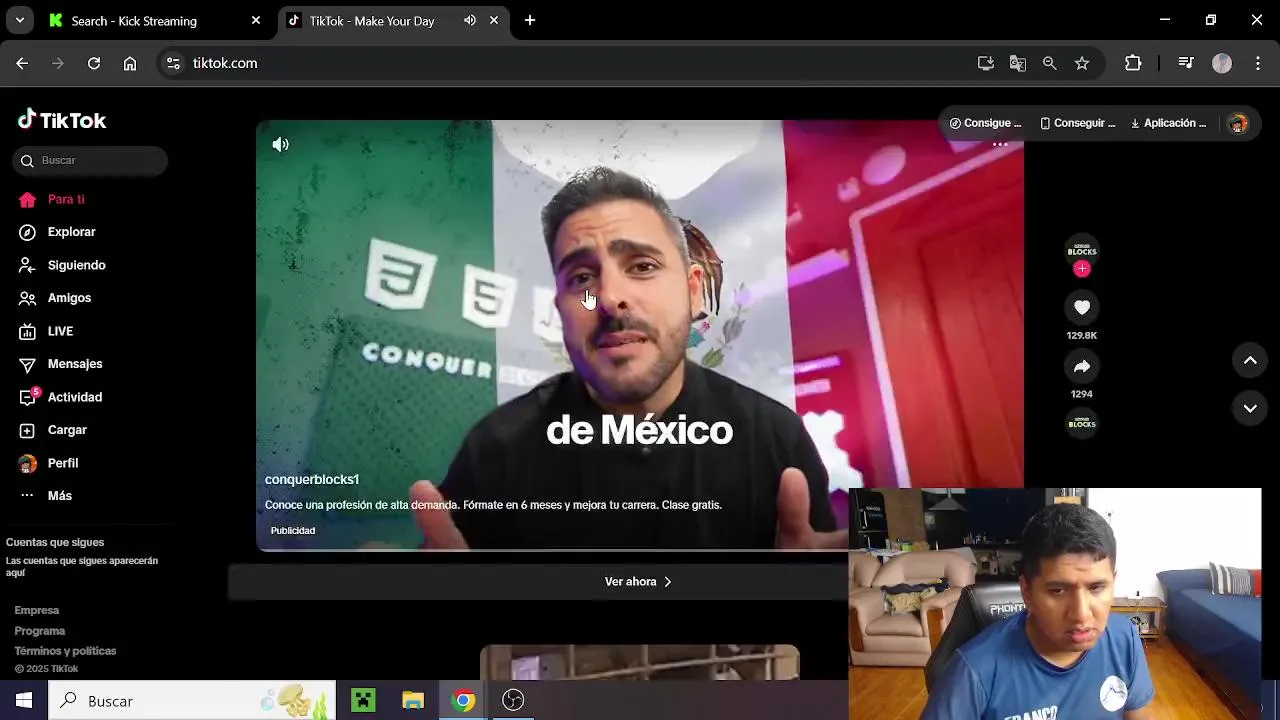Reload the page
The height and width of the screenshot is (720, 1280).
click(94, 63)
